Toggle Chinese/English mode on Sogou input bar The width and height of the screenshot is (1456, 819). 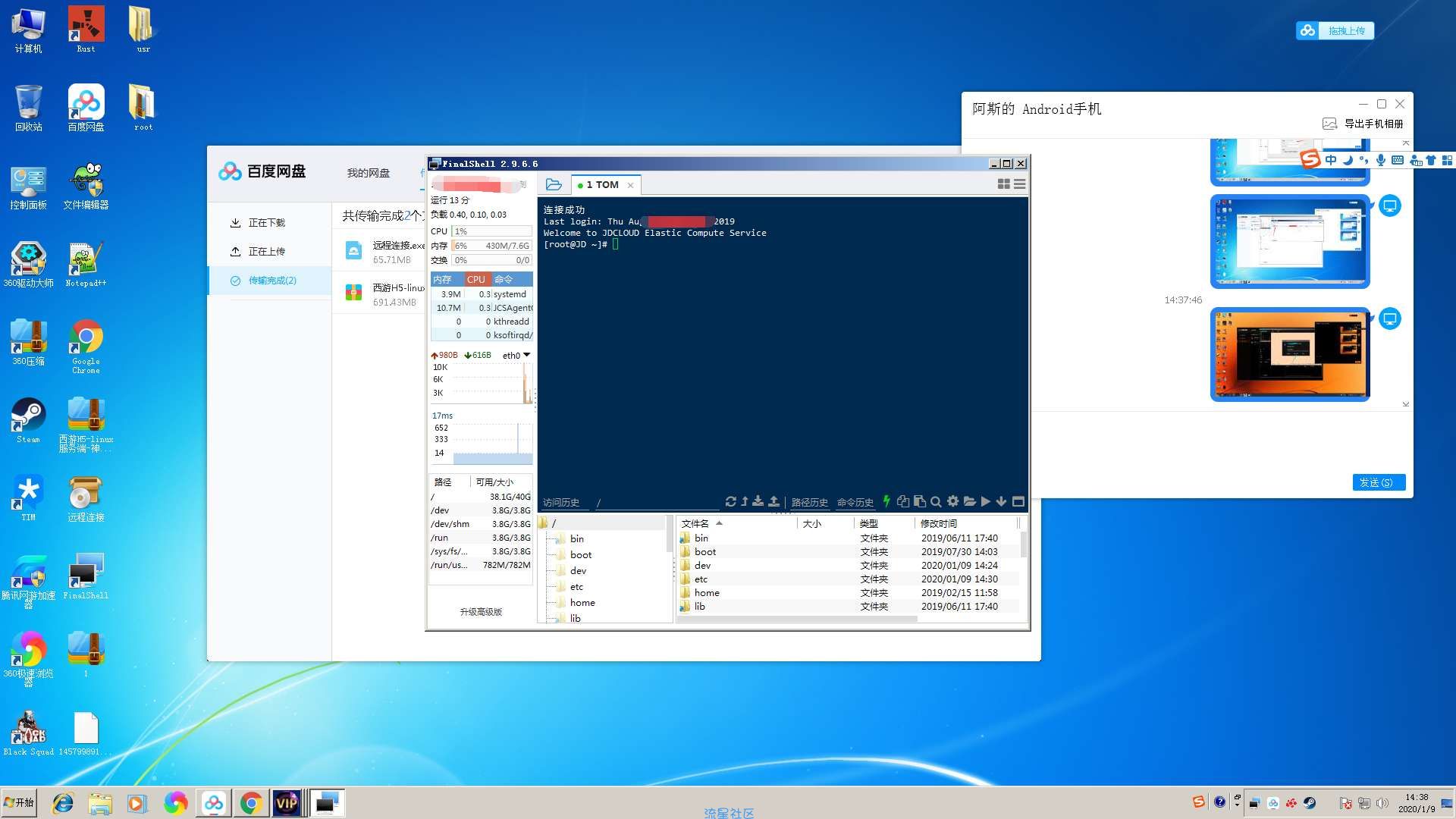point(1331,160)
